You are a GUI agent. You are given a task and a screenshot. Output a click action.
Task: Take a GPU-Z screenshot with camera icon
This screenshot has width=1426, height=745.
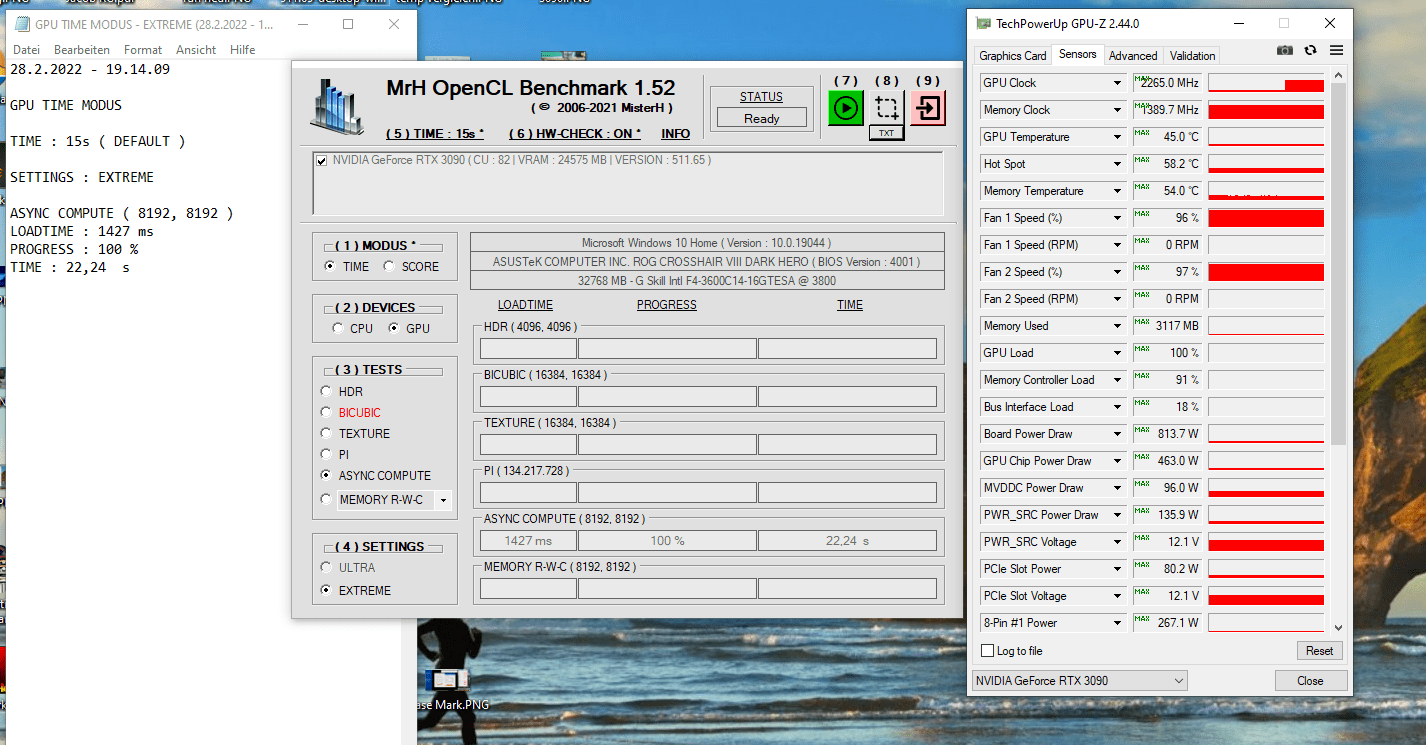point(1285,51)
